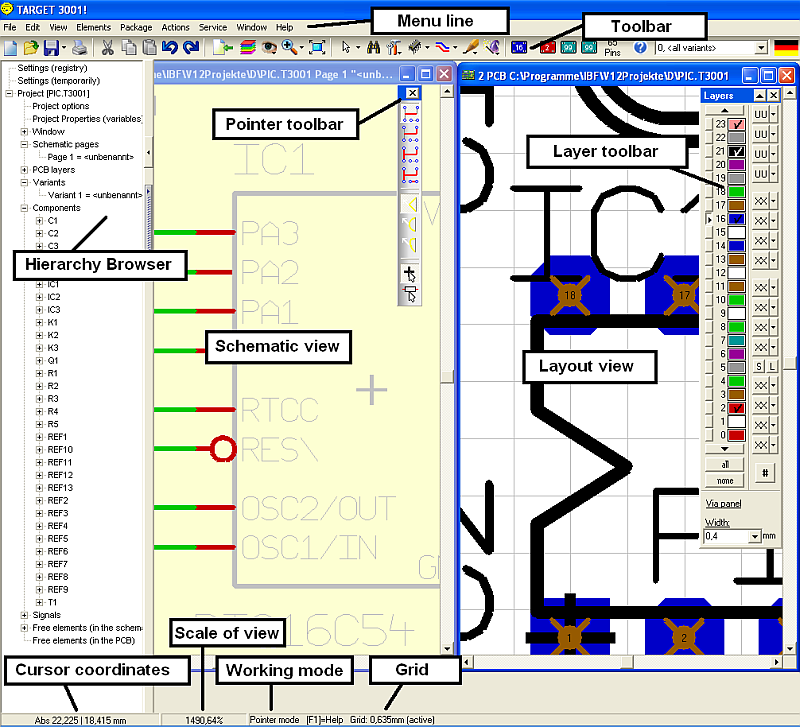Click the green color swatch for layer 10

pos(735,299)
